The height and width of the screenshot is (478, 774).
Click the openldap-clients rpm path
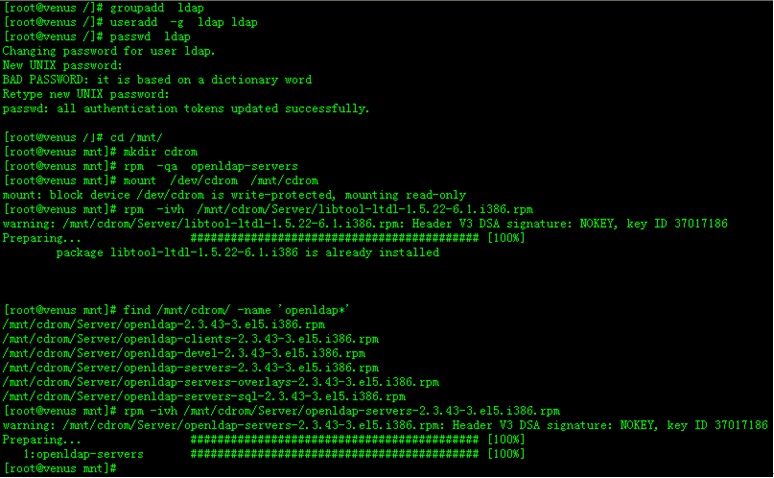[x=190, y=339]
